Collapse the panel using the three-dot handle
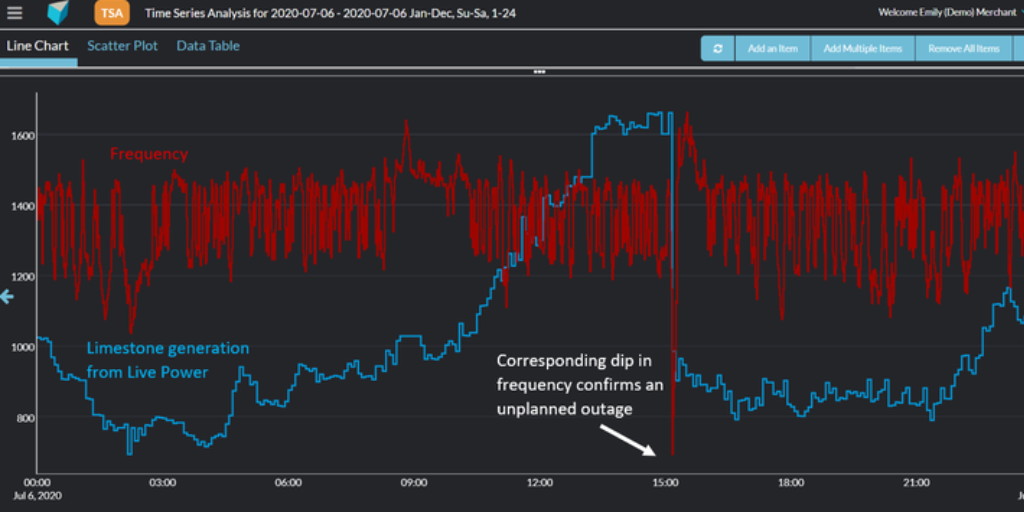The height and width of the screenshot is (512, 1024). (x=539, y=72)
